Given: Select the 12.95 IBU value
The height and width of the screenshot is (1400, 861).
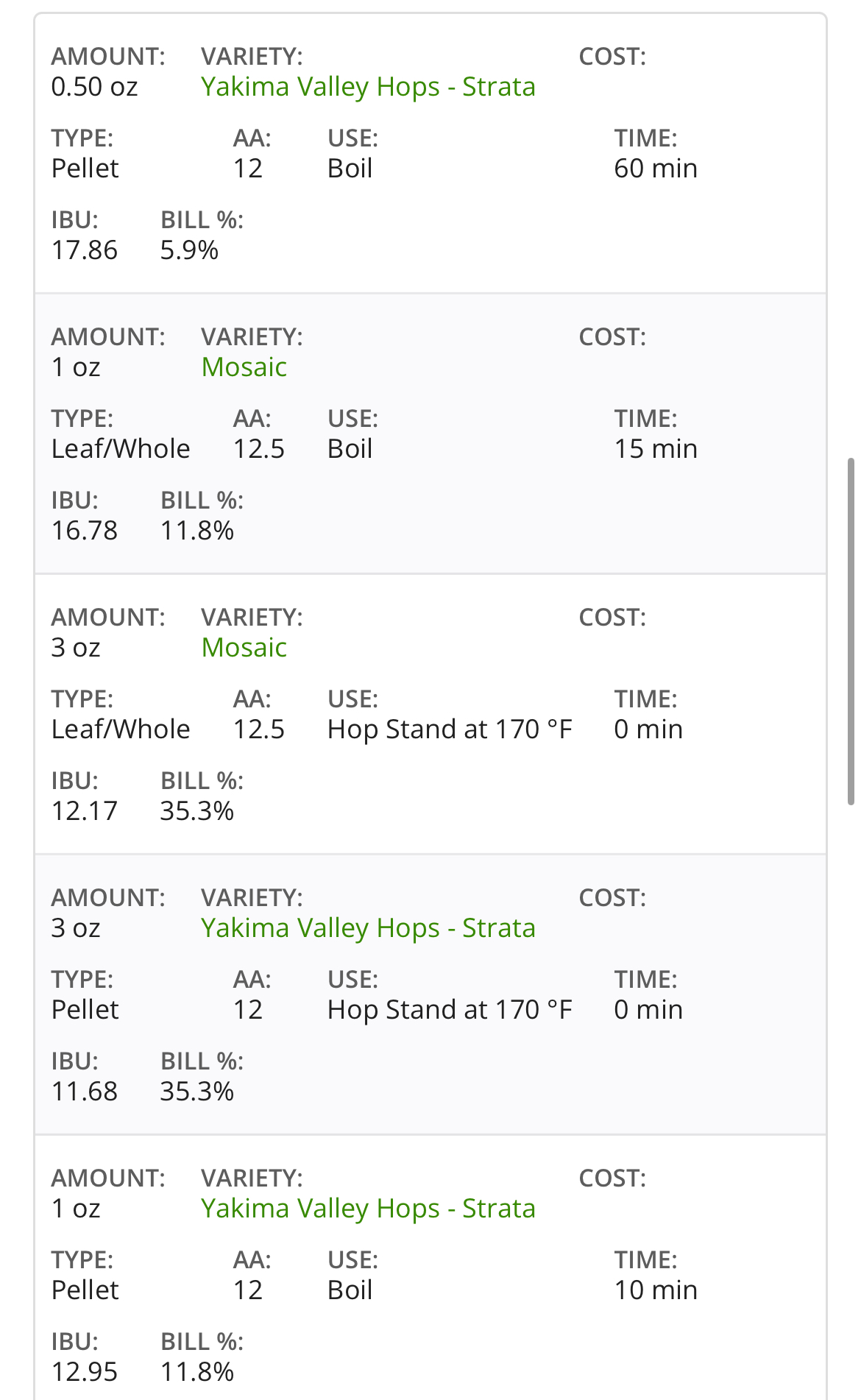Looking at the screenshot, I should pyautogui.click(x=85, y=1372).
